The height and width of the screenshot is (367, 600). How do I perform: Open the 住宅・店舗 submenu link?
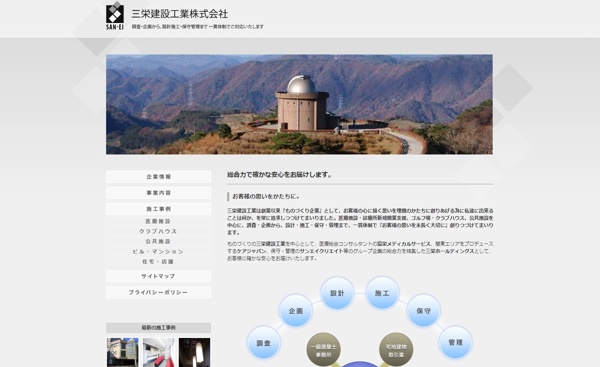point(158,262)
